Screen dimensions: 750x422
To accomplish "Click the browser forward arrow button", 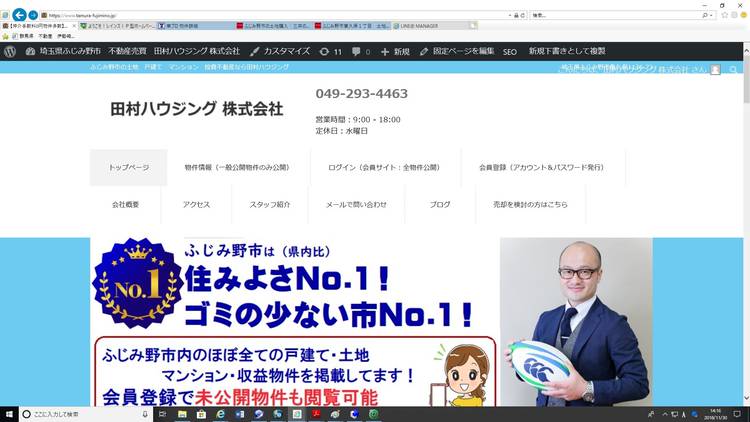I will pos(35,14).
